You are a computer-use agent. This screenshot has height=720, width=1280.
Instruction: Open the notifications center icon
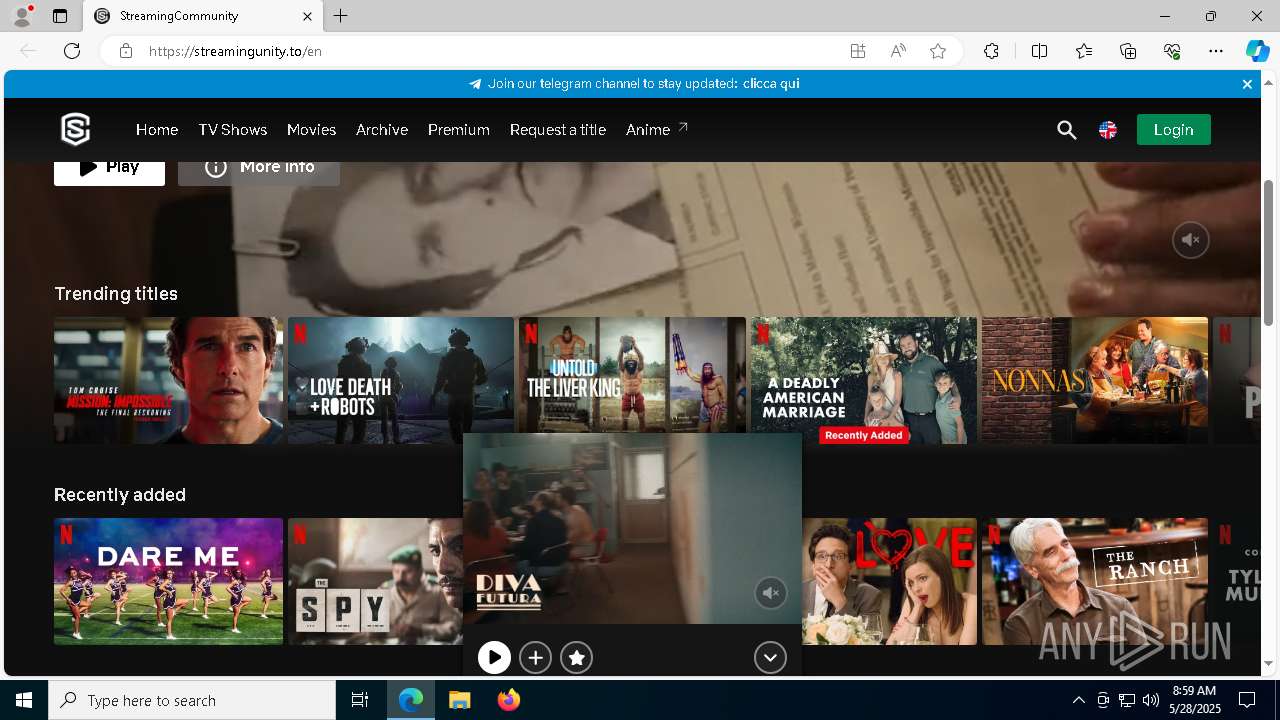click(x=1247, y=700)
